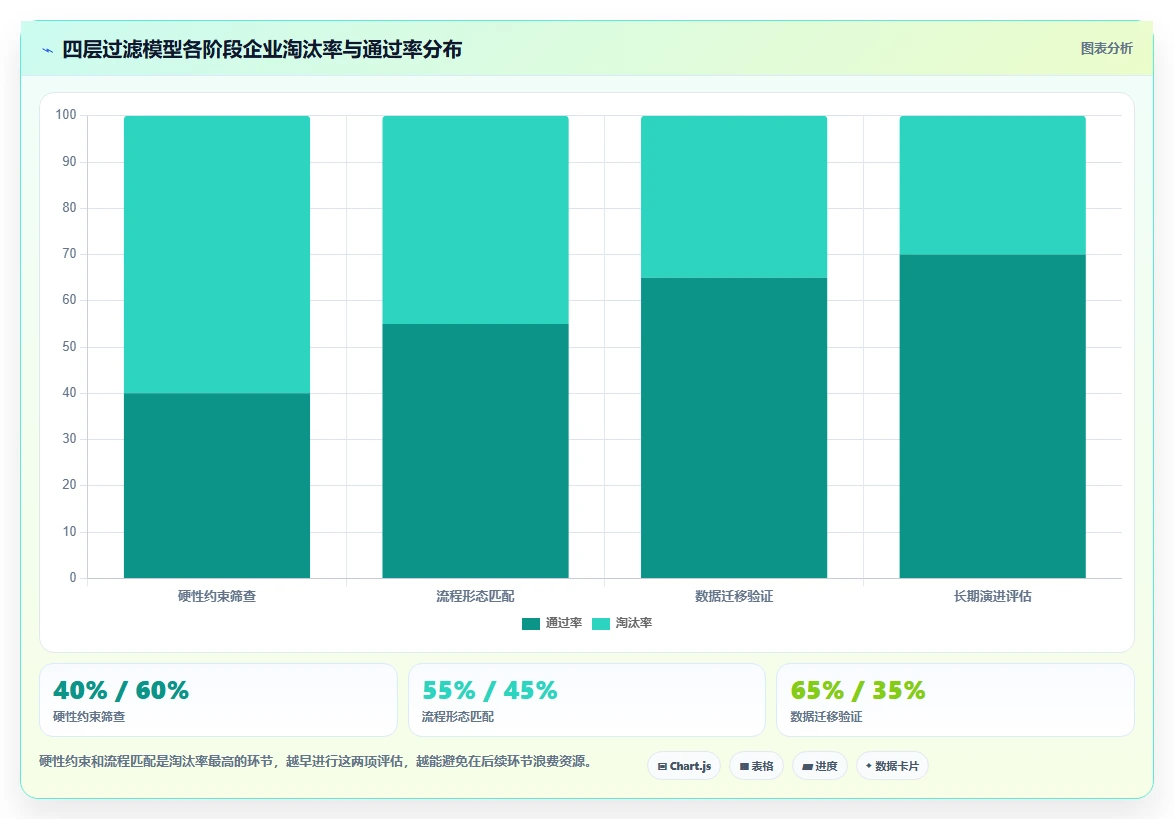Click the 长期演进评估 x-axis label

click(993, 596)
